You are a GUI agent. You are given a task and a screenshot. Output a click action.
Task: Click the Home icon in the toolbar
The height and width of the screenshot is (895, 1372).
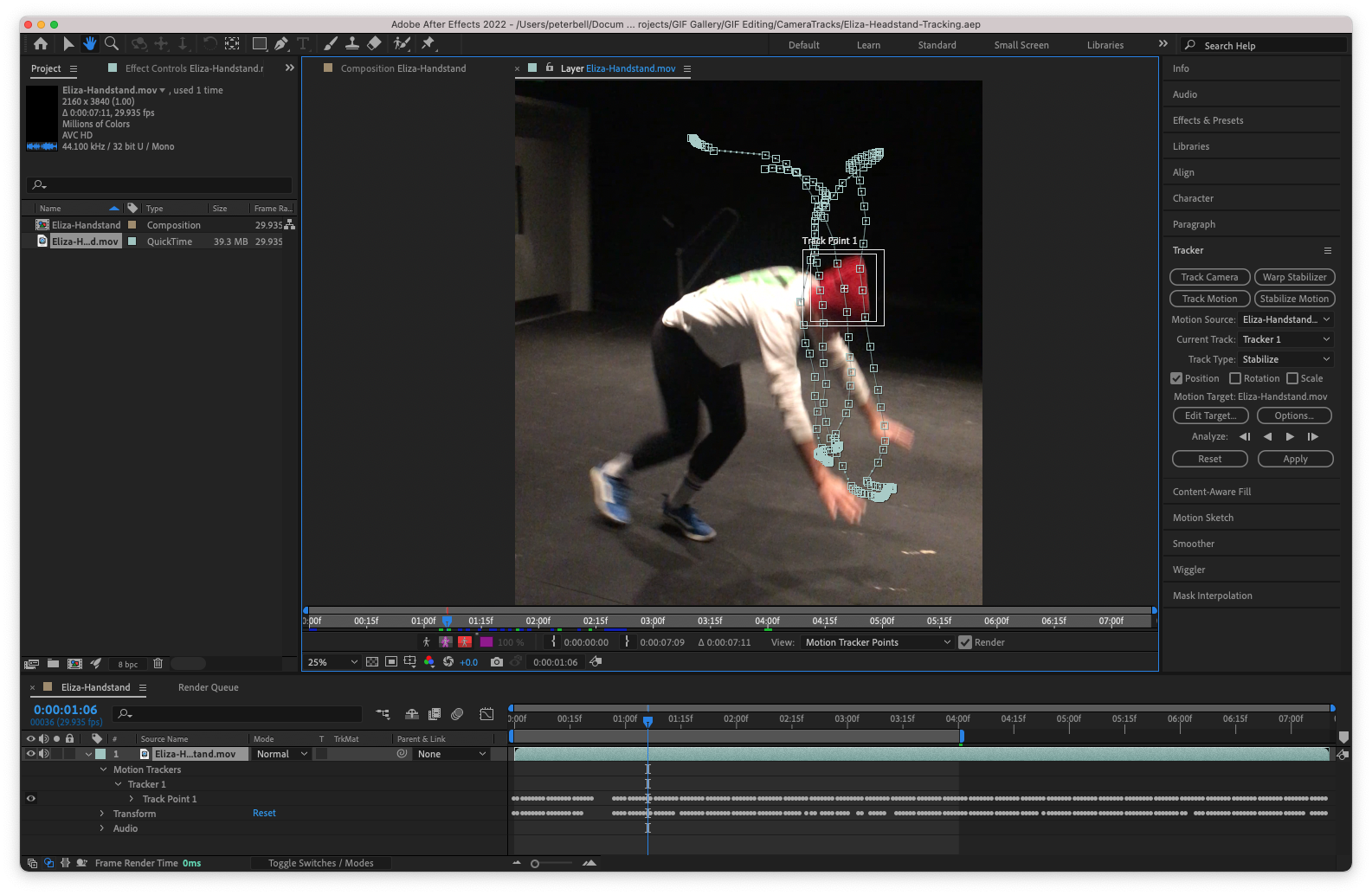[x=41, y=44]
